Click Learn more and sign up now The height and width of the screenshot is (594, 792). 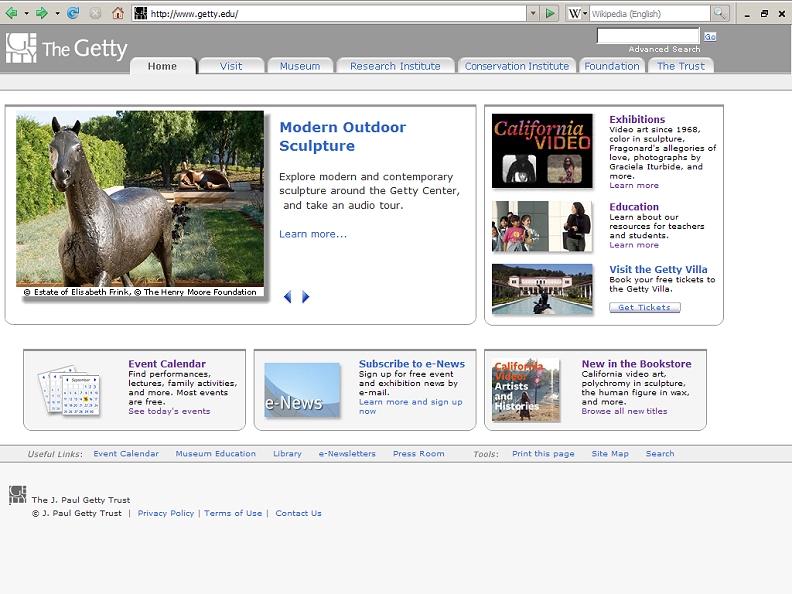[x=411, y=407]
